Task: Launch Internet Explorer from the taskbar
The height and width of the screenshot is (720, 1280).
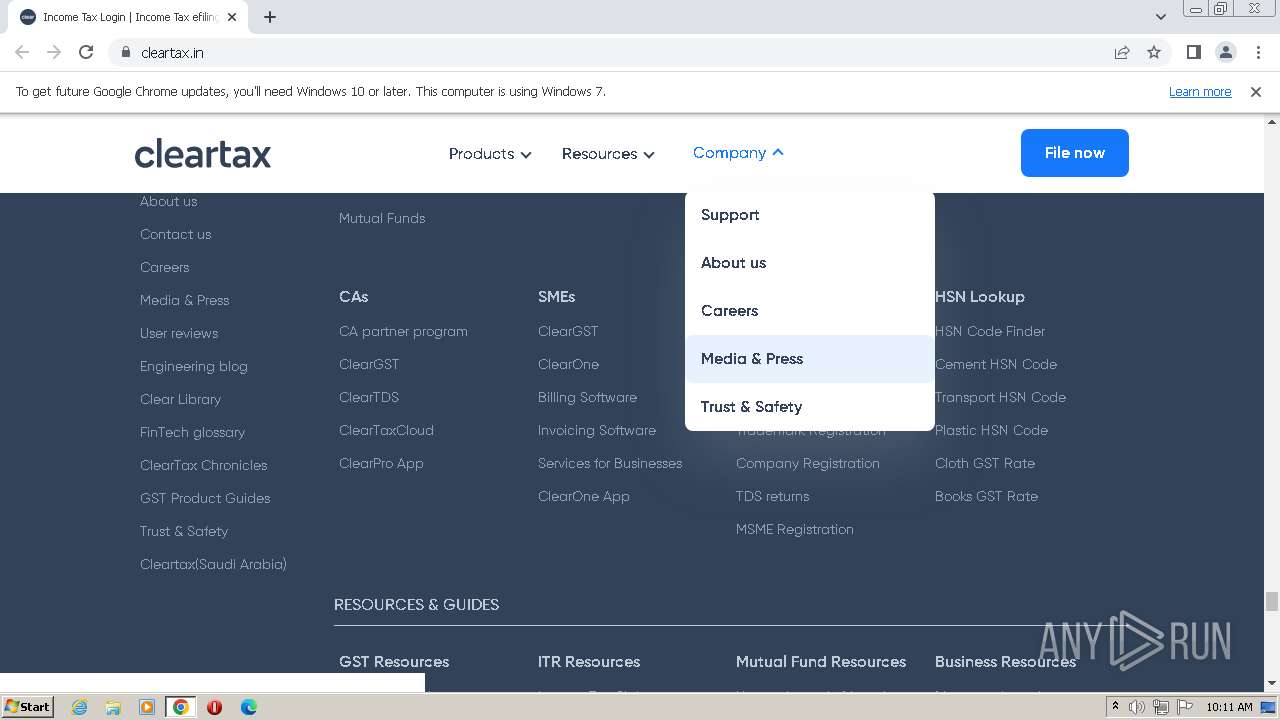Action: click(x=79, y=707)
